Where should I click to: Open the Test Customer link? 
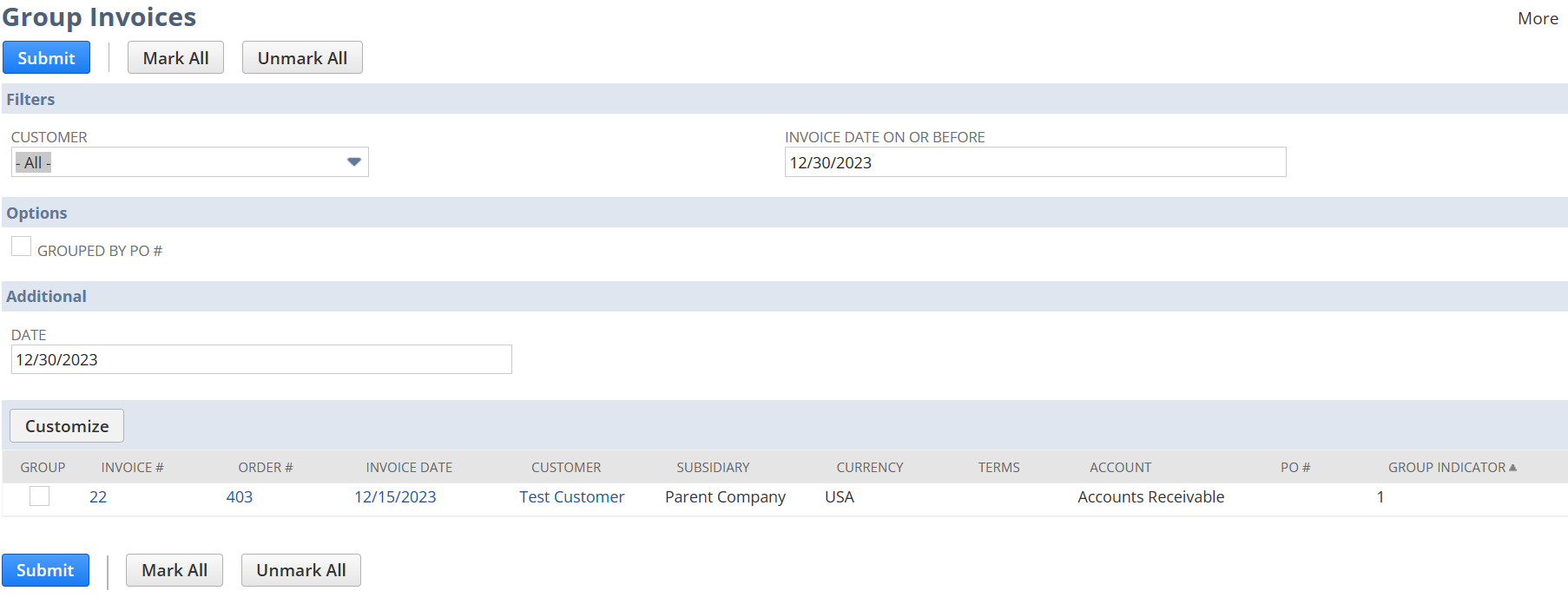(571, 497)
